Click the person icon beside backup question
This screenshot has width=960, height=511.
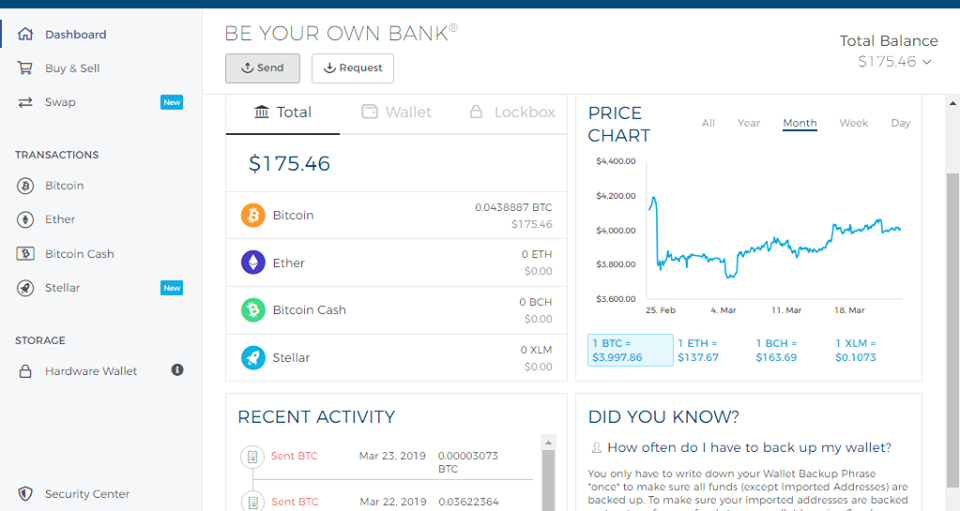pyautogui.click(x=596, y=448)
